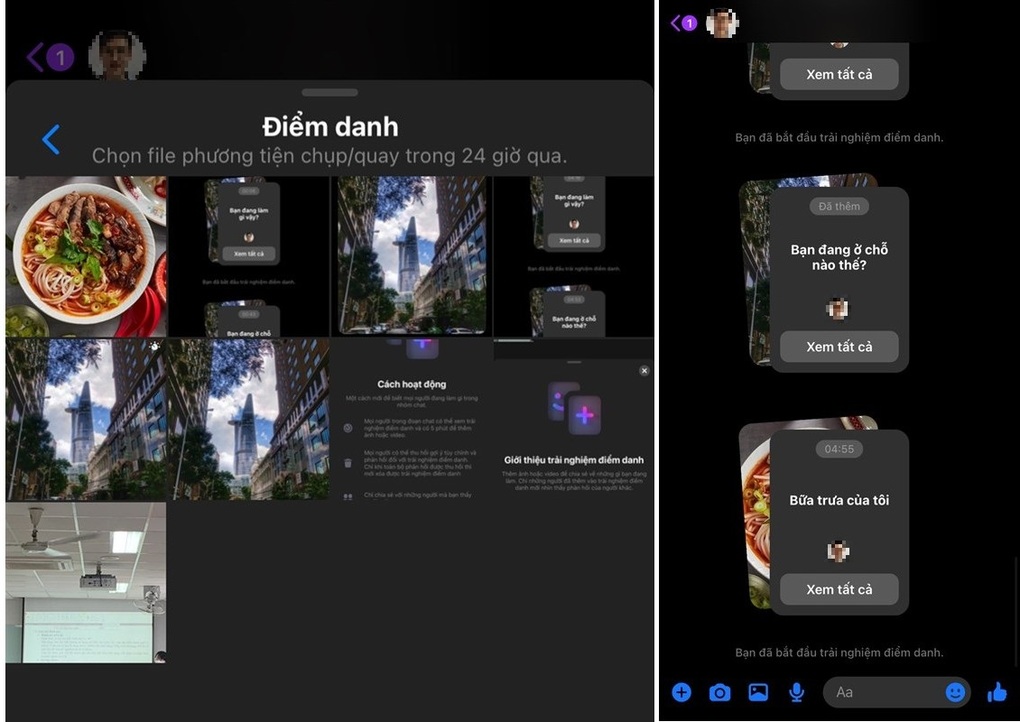
Task: Send a thumbs-up like
Action: click(997, 692)
